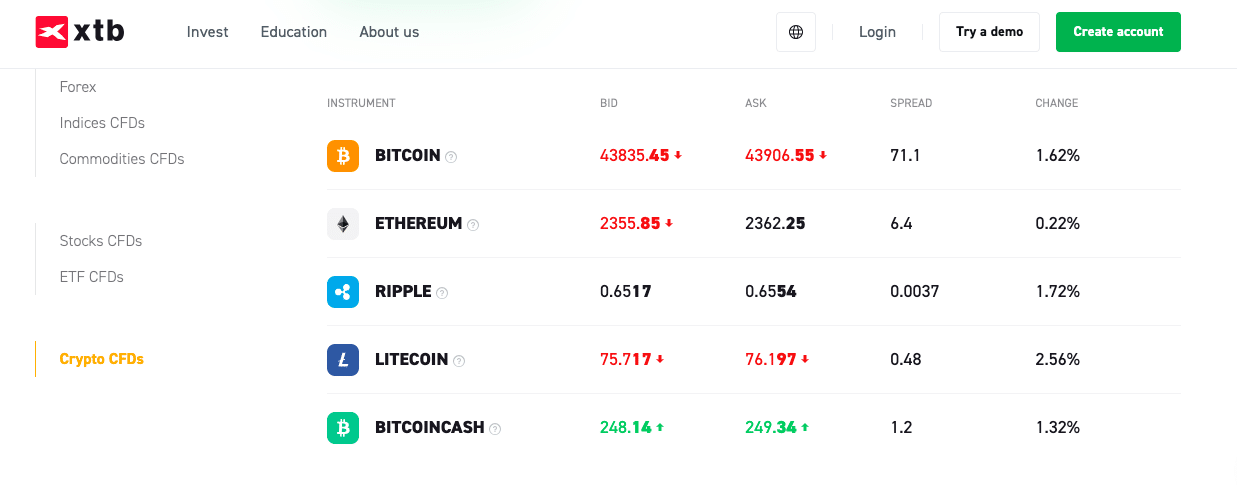
Task: Click the info icon beside RIPPLE
Action: point(442,293)
